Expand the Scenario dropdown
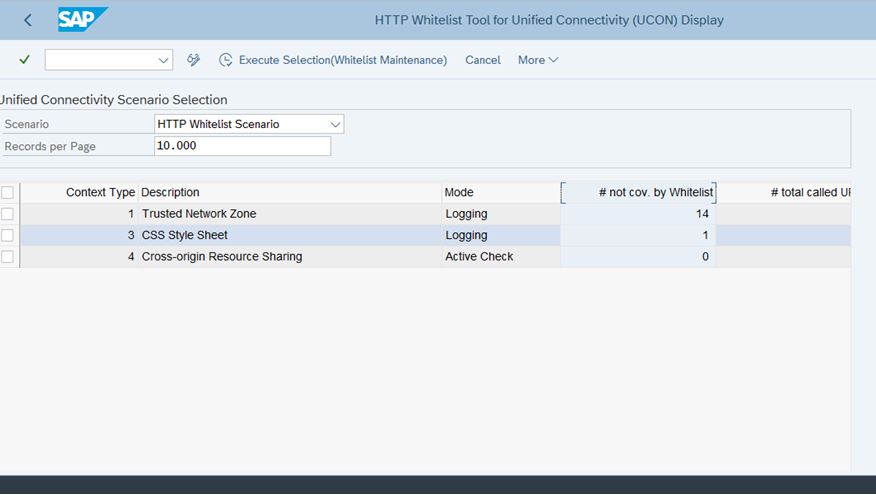 tap(335, 124)
